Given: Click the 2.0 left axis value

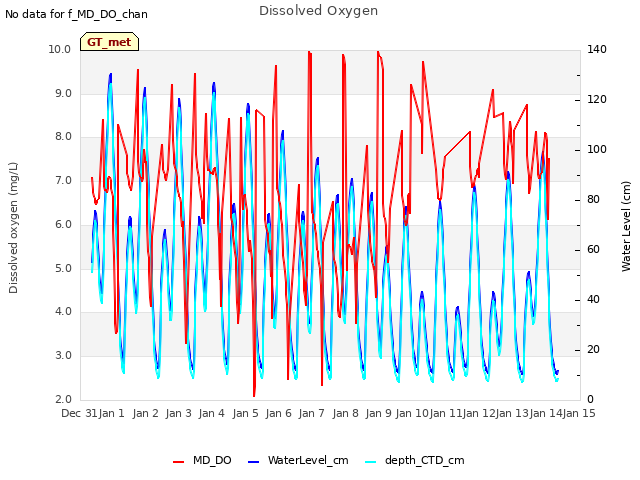Looking at the screenshot, I should [63, 399].
